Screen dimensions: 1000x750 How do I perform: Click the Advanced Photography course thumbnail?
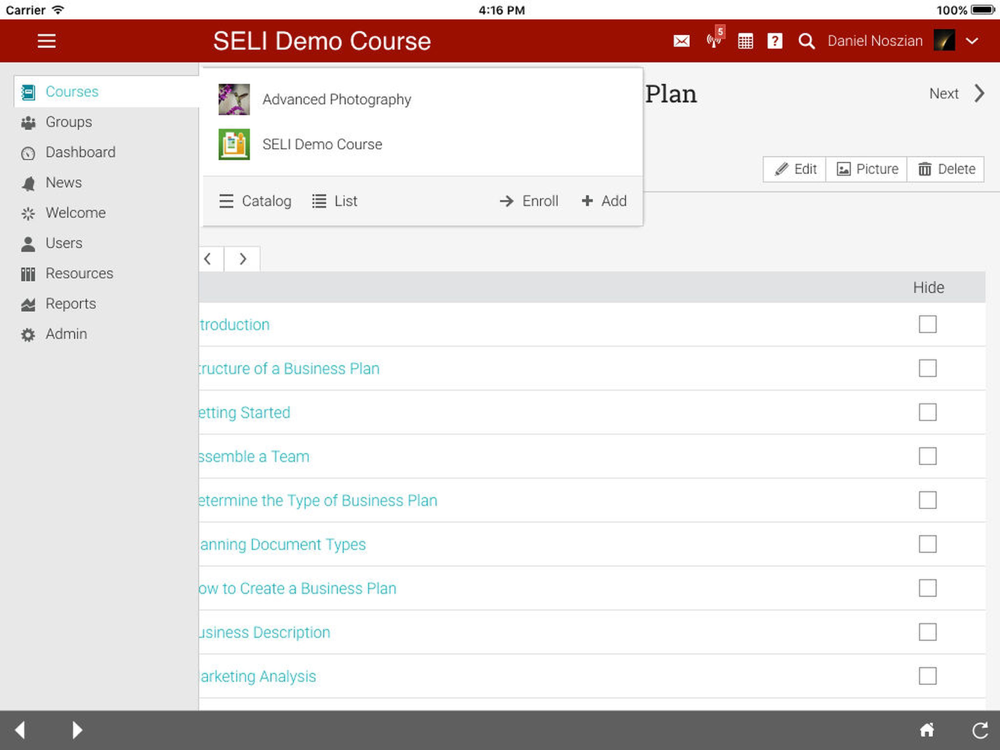(234, 99)
